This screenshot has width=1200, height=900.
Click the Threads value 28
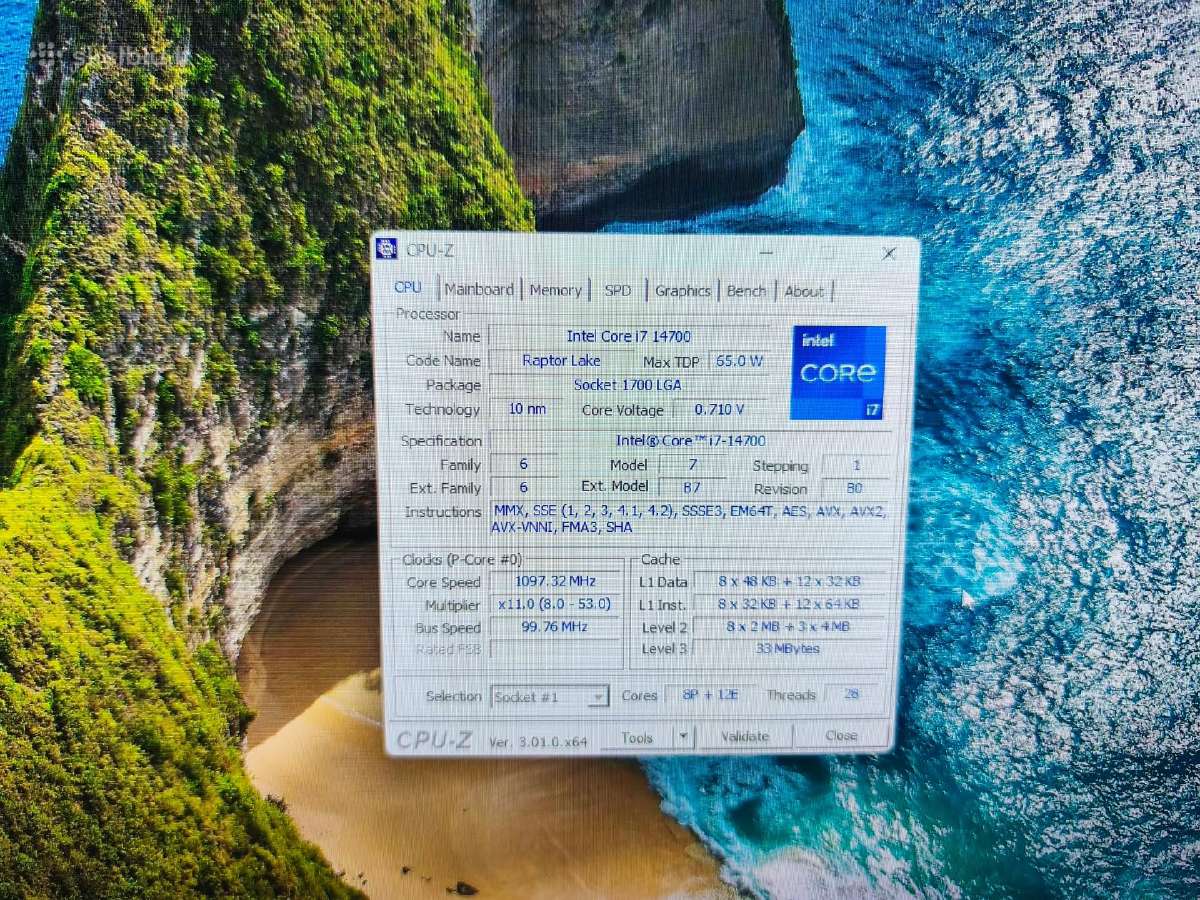point(852,694)
